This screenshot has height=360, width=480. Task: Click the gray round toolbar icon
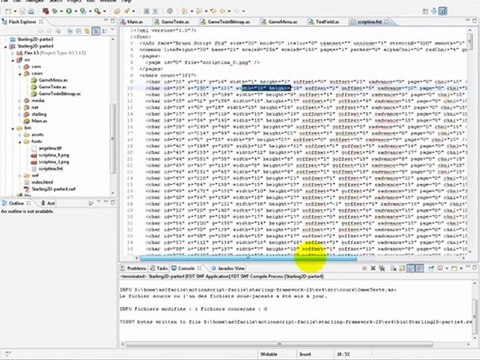(170, 11)
